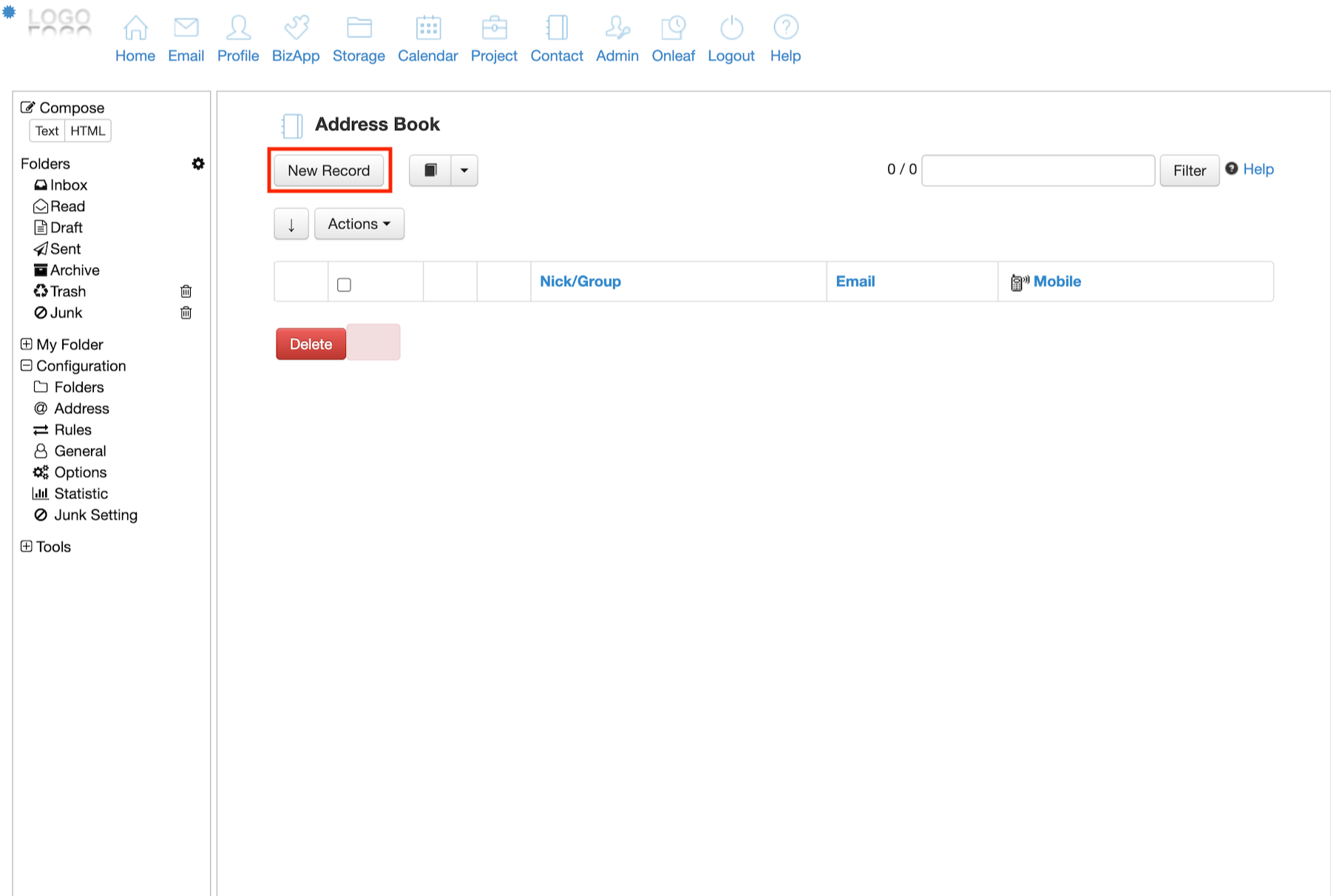
Task: Click the Logout power icon
Action: [x=731, y=28]
